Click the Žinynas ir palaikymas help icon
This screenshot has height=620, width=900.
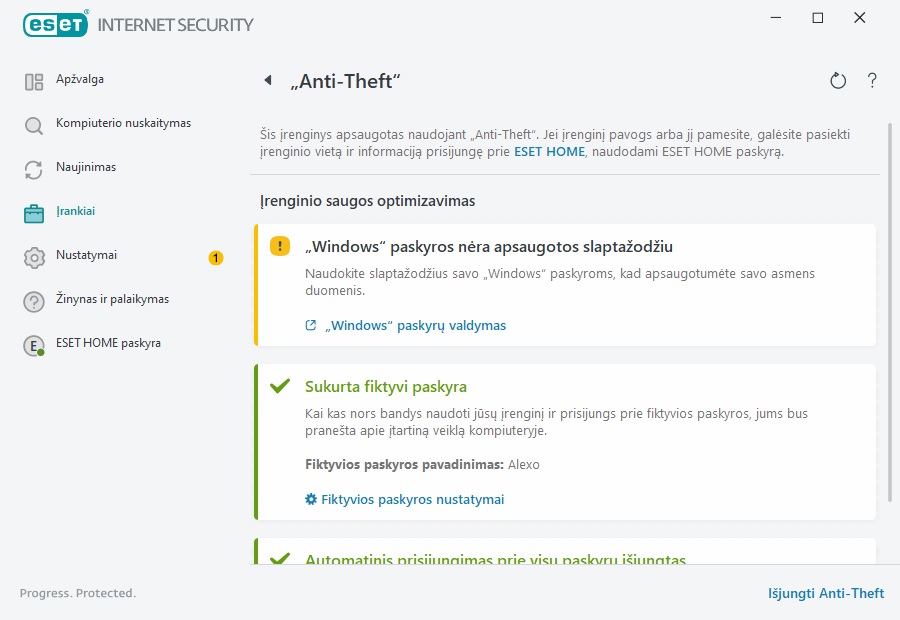click(x=34, y=302)
